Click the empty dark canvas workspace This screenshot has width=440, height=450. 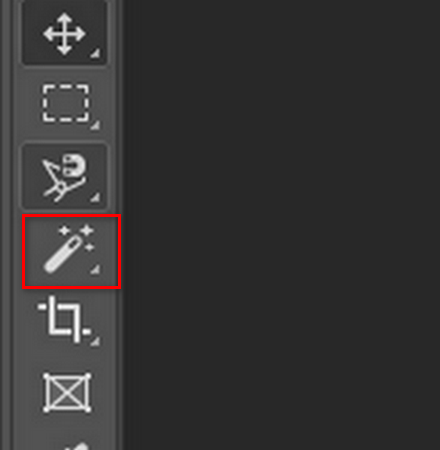[x=282, y=225]
